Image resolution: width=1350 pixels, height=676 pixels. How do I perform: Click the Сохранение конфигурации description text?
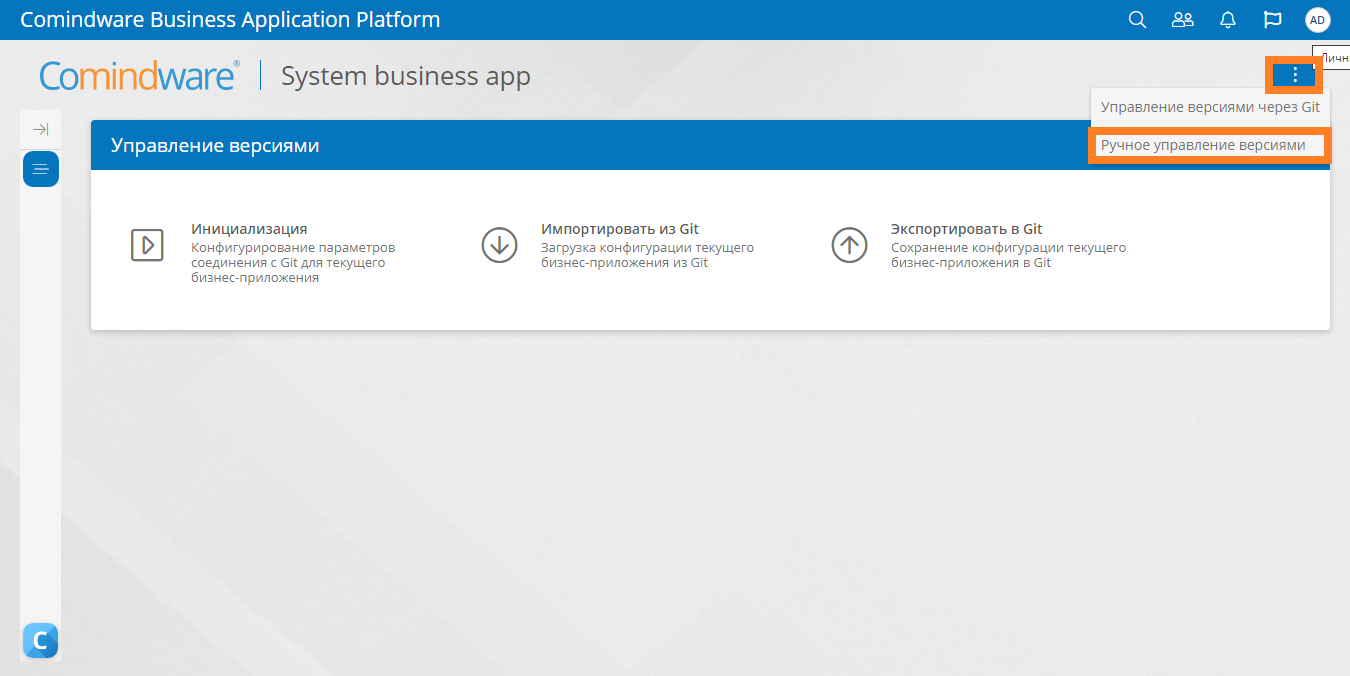[x=1008, y=255]
